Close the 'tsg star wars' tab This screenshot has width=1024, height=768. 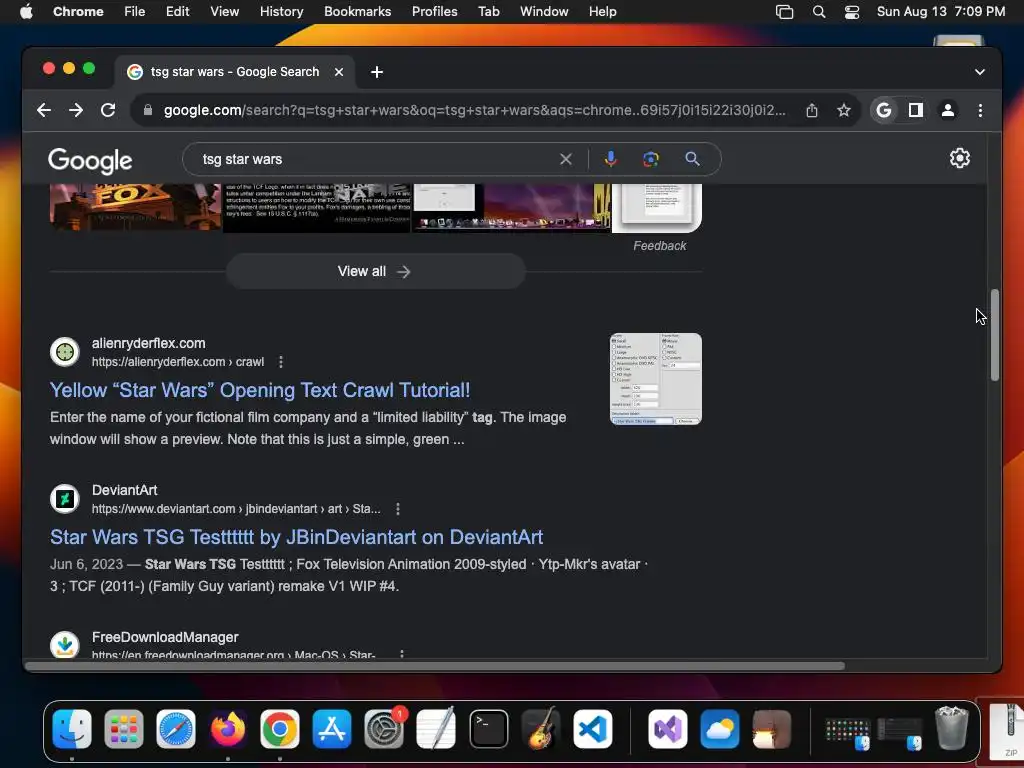(x=339, y=72)
